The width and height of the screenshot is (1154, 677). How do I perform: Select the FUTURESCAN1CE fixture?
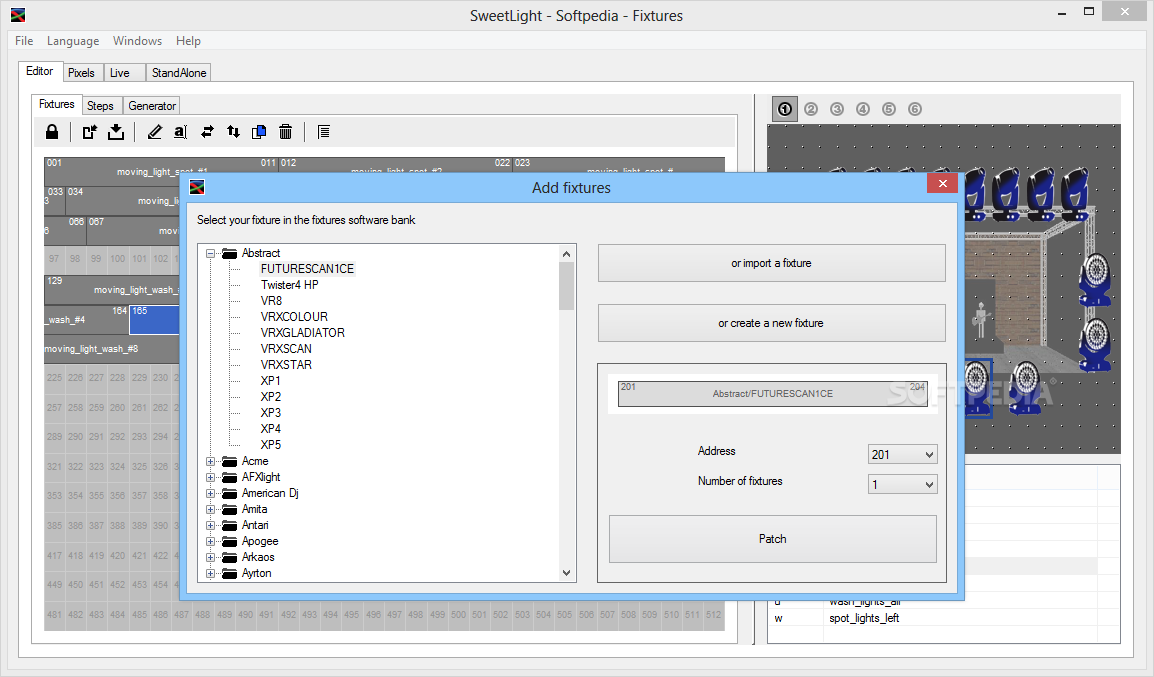307,269
